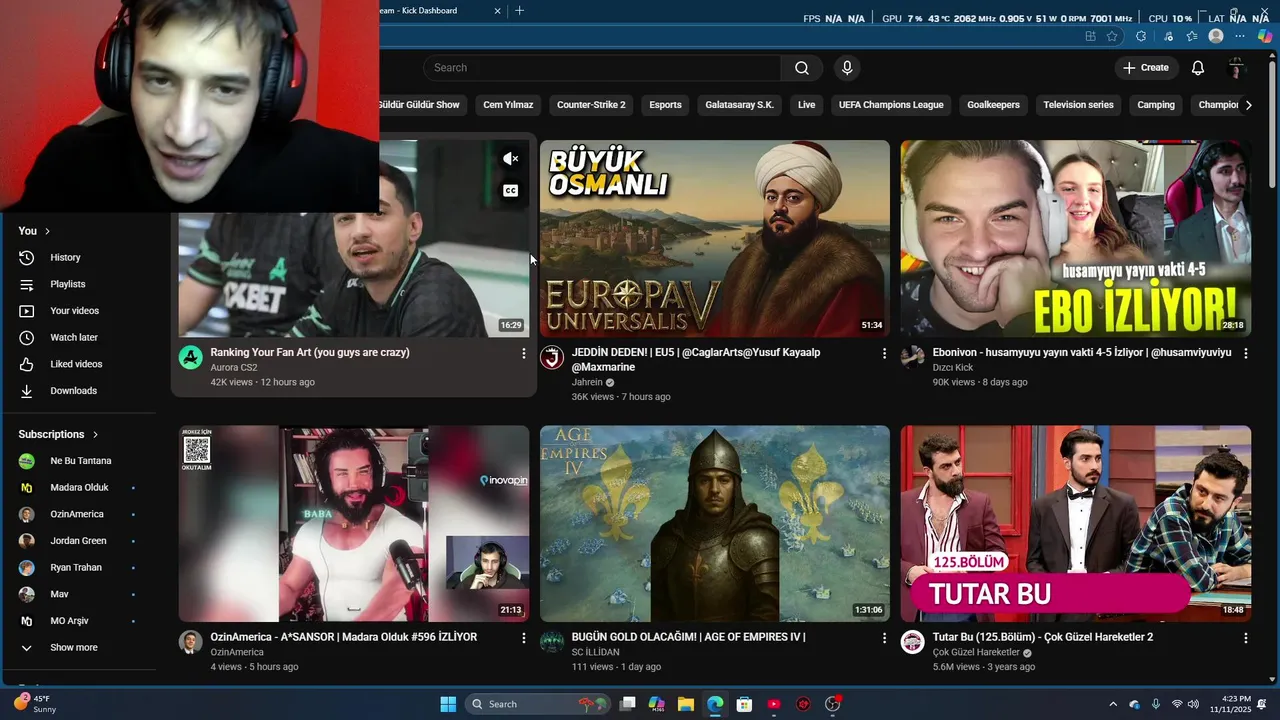
Task: Open File Explorer from the taskbar
Action: (686, 704)
